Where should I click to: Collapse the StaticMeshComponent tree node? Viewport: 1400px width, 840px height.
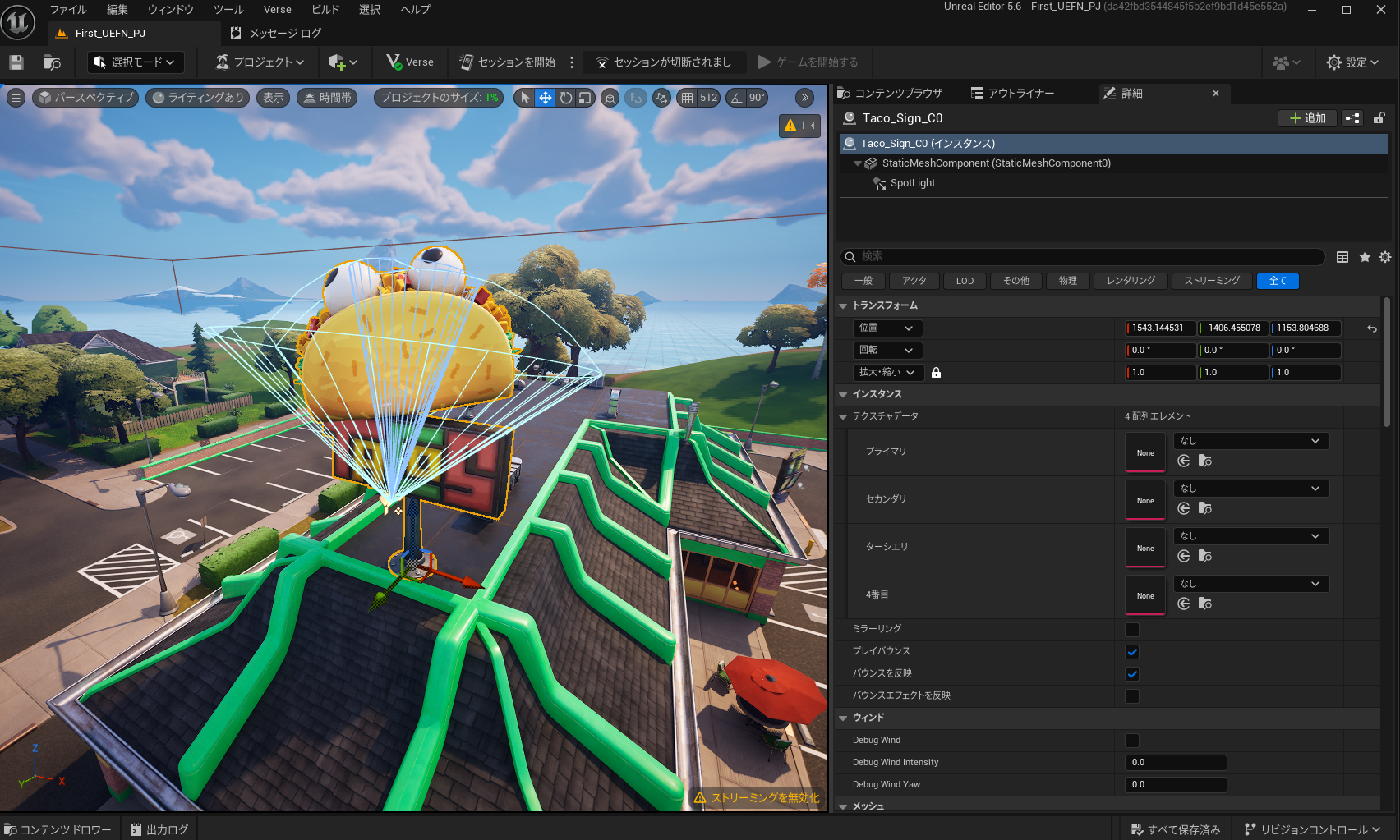(x=858, y=163)
